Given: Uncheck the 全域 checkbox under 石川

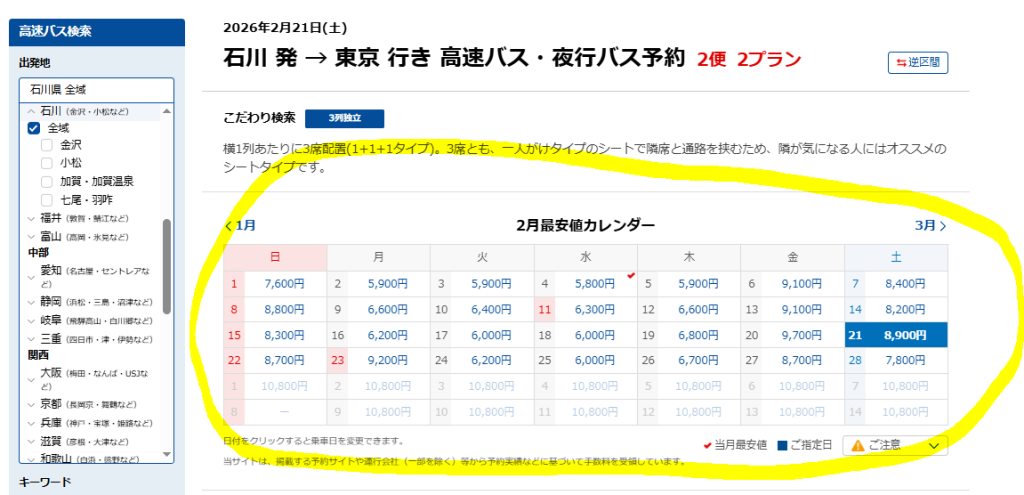Looking at the screenshot, I should [34, 128].
